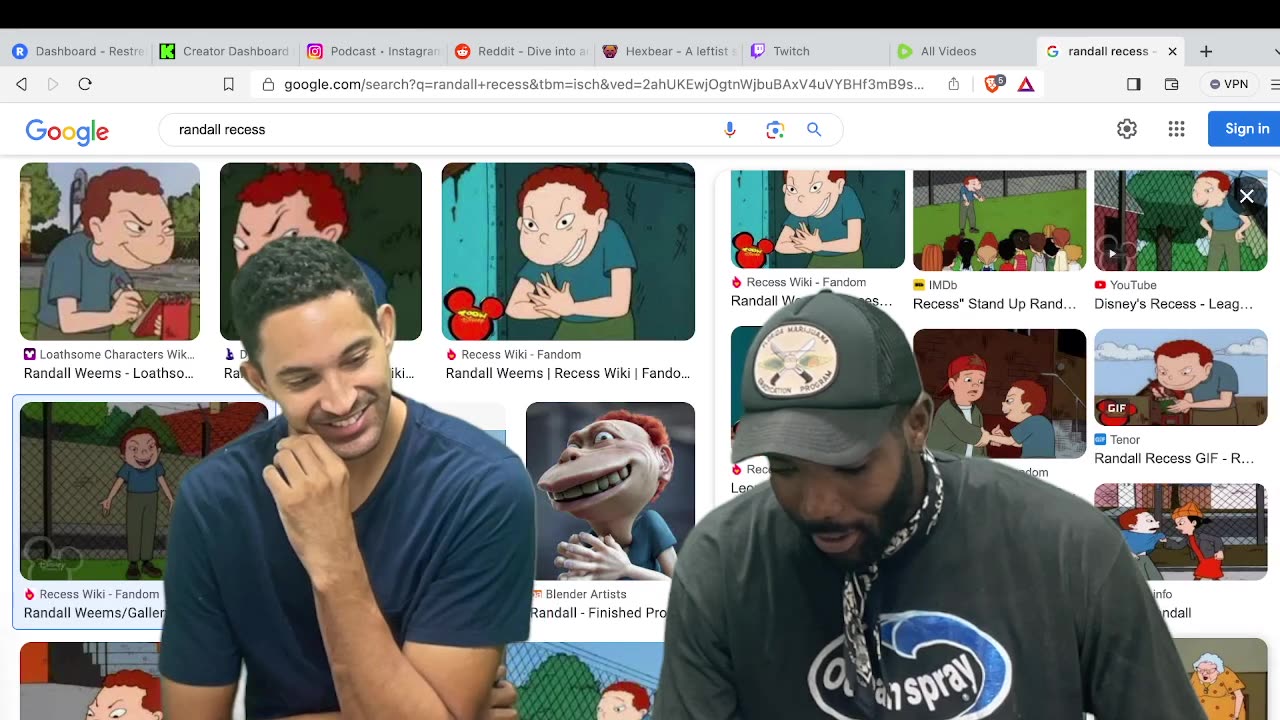The width and height of the screenshot is (1280, 720).
Task: Search by image with Google Lens icon
Action: (x=775, y=129)
